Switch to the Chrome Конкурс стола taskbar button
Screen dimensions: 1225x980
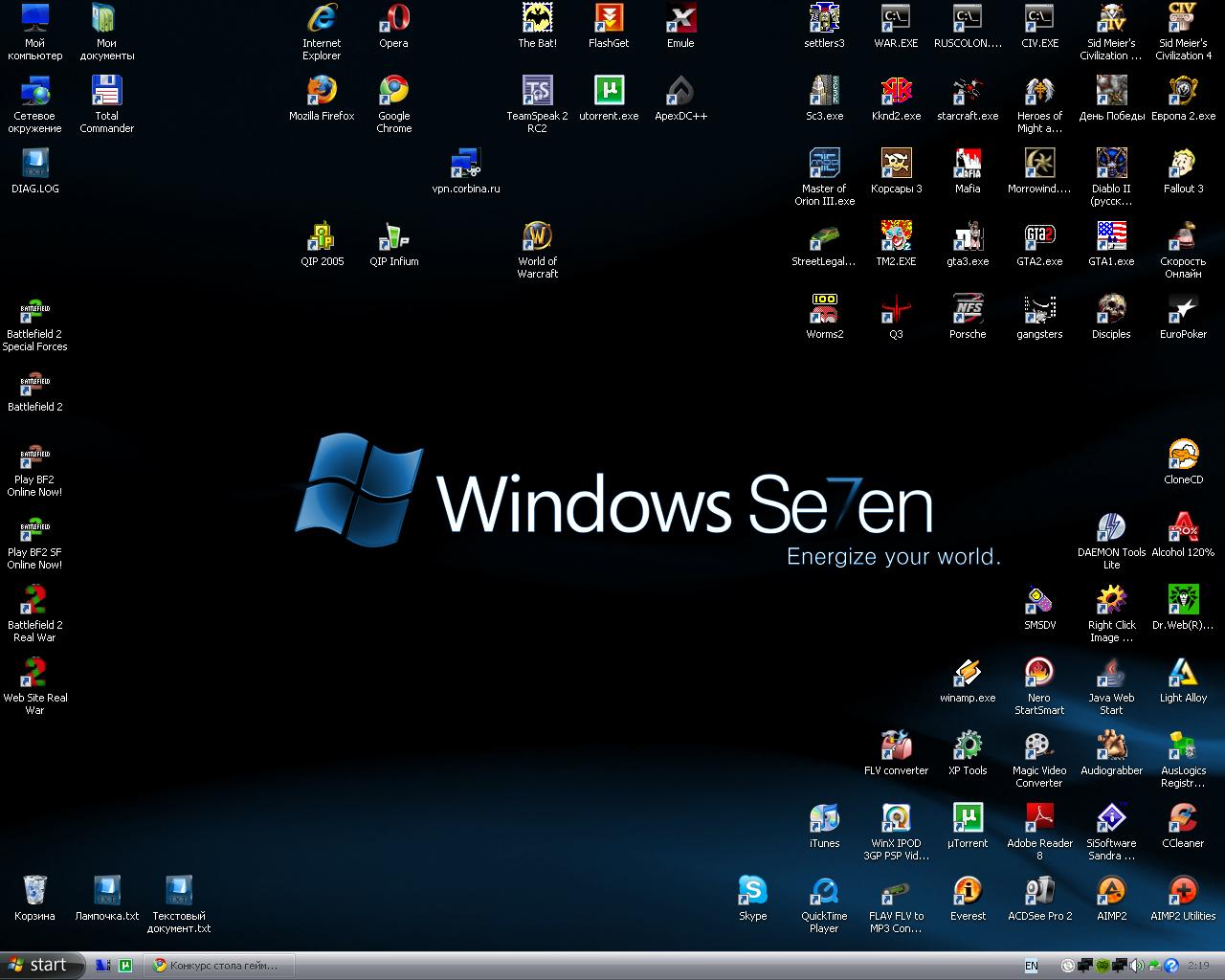[219, 966]
